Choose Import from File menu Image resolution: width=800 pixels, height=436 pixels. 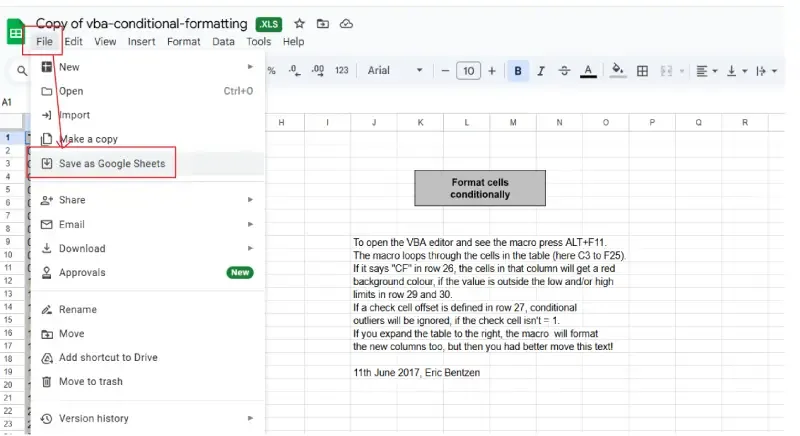click(x=147, y=115)
